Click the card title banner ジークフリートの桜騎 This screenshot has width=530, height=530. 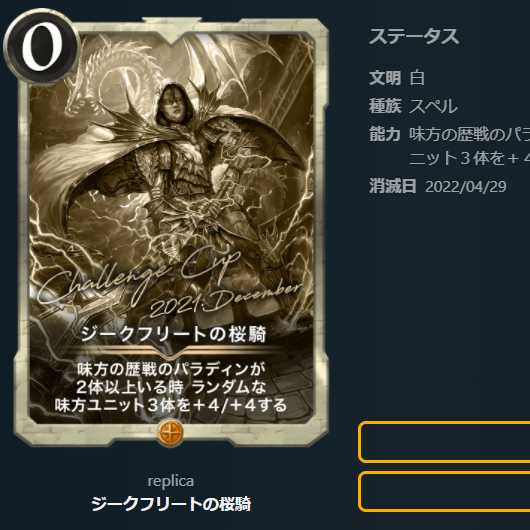click(173, 334)
